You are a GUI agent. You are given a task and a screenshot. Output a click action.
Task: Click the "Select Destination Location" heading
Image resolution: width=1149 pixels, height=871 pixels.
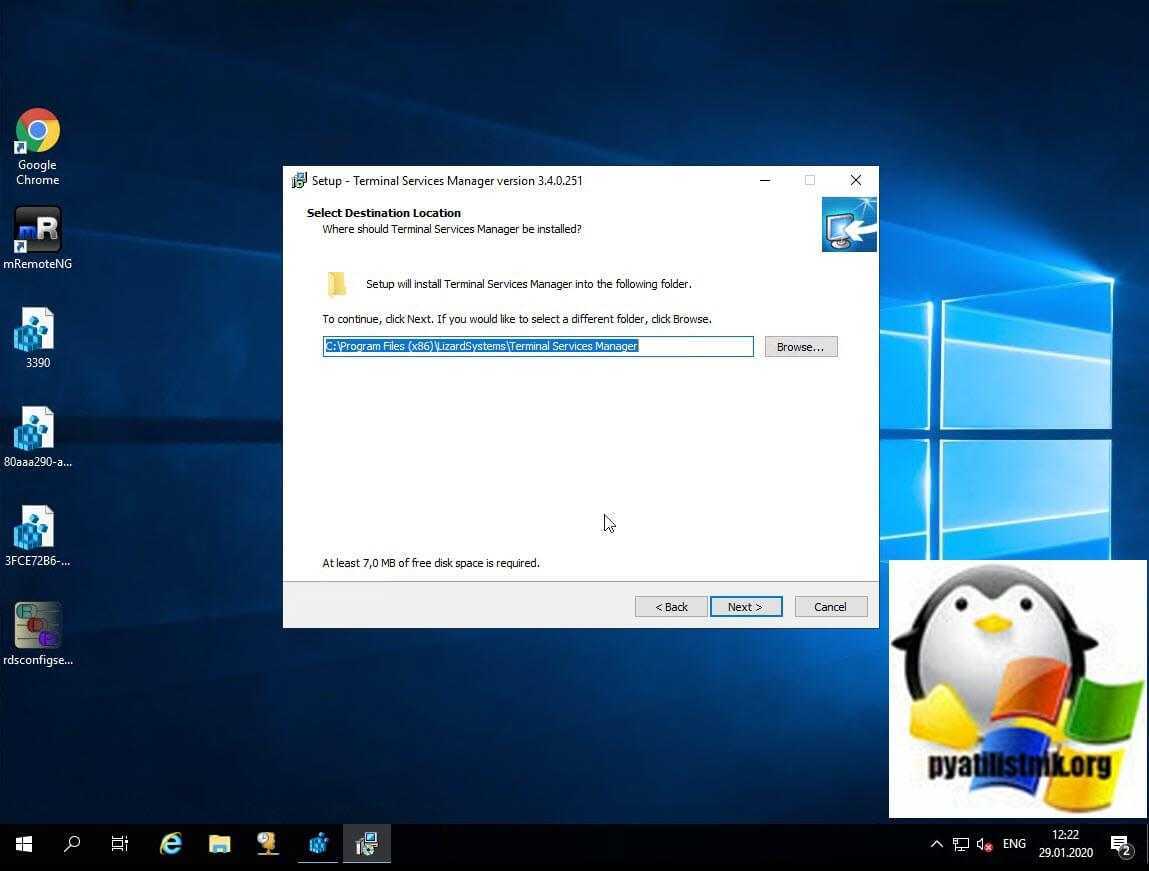pyautogui.click(x=383, y=213)
